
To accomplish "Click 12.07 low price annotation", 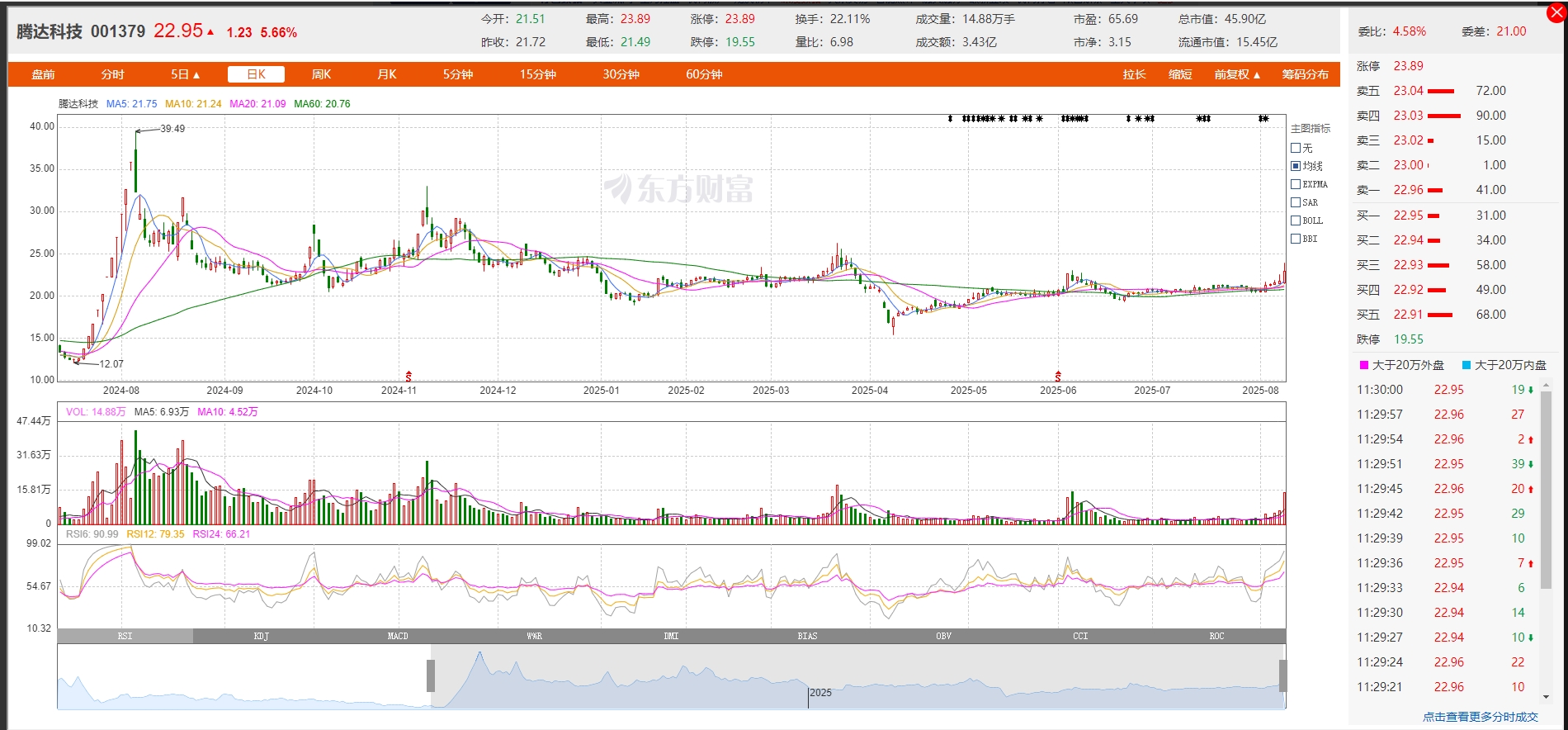I will (111, 364).
